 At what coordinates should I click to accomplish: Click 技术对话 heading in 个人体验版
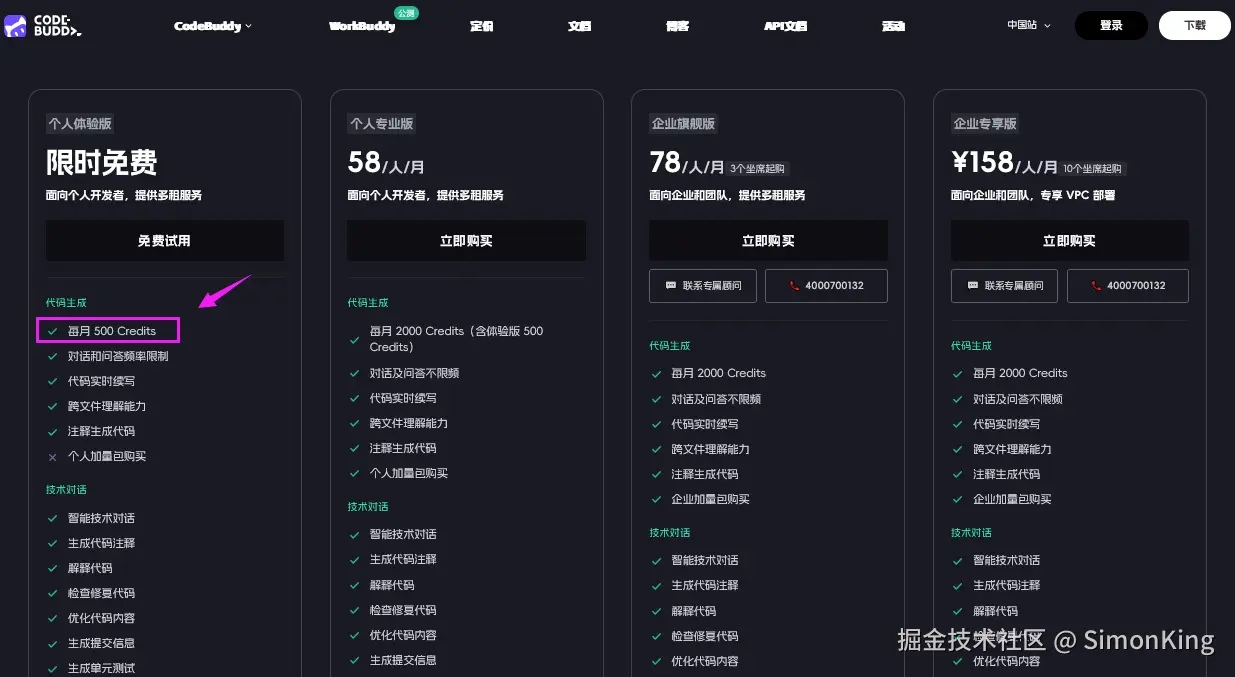click(66, 490)
